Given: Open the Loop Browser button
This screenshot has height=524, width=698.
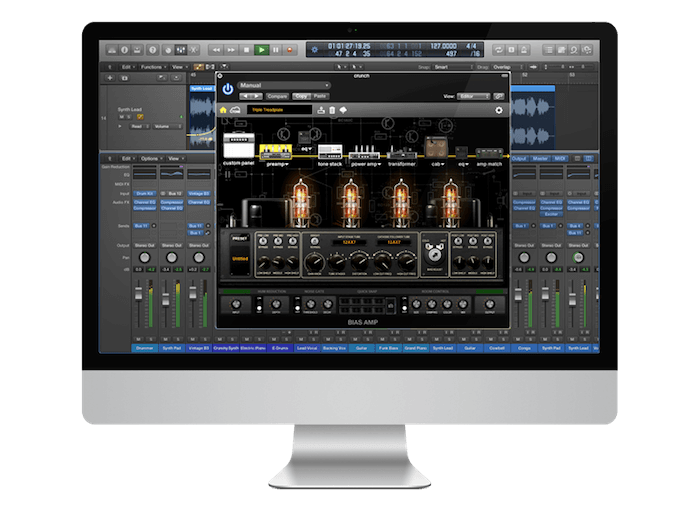Looking at the screenshot, I should 574,50.
